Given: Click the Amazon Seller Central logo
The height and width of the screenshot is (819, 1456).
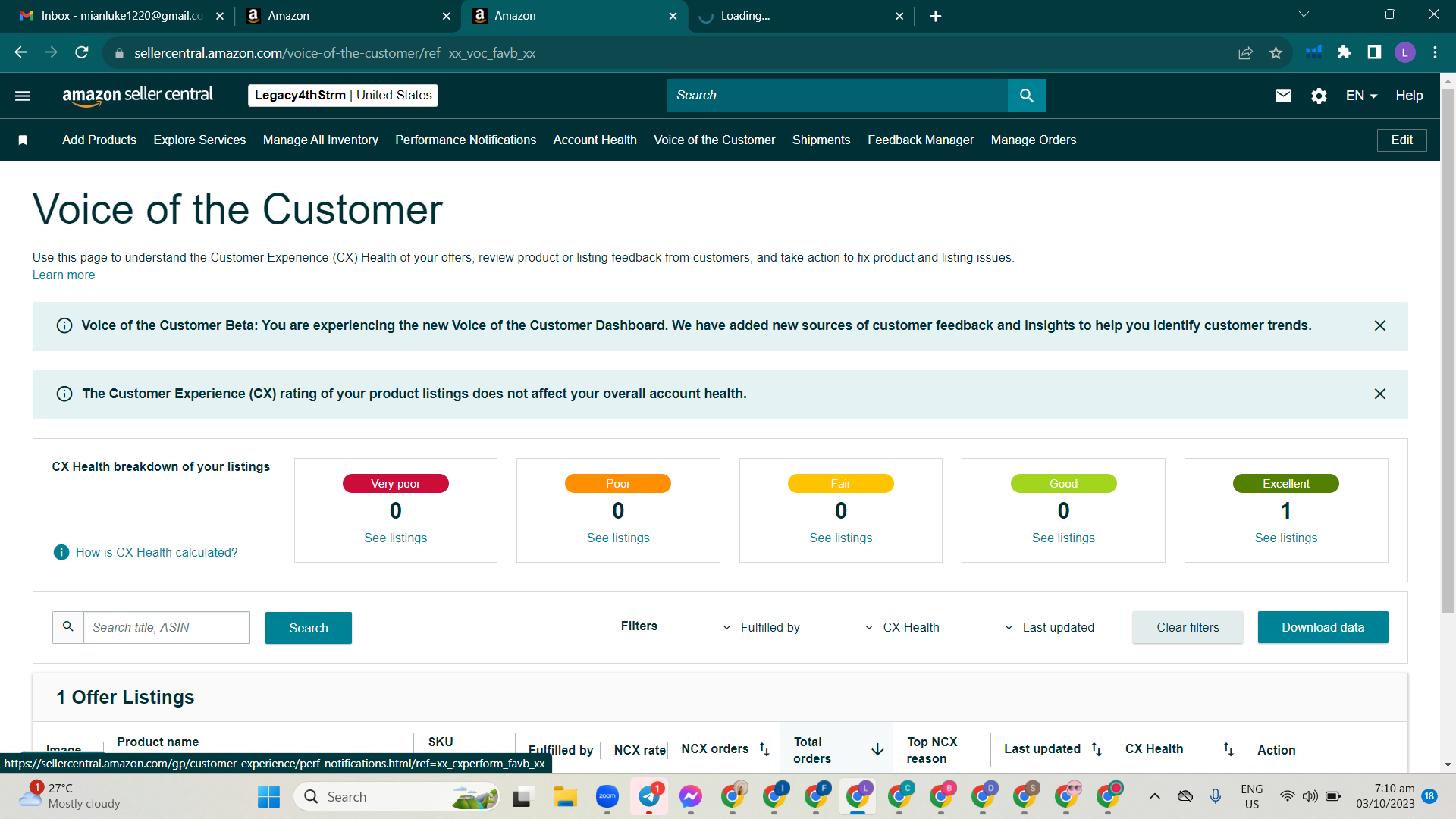Looking at the screenshot, I should pos(137,96).
